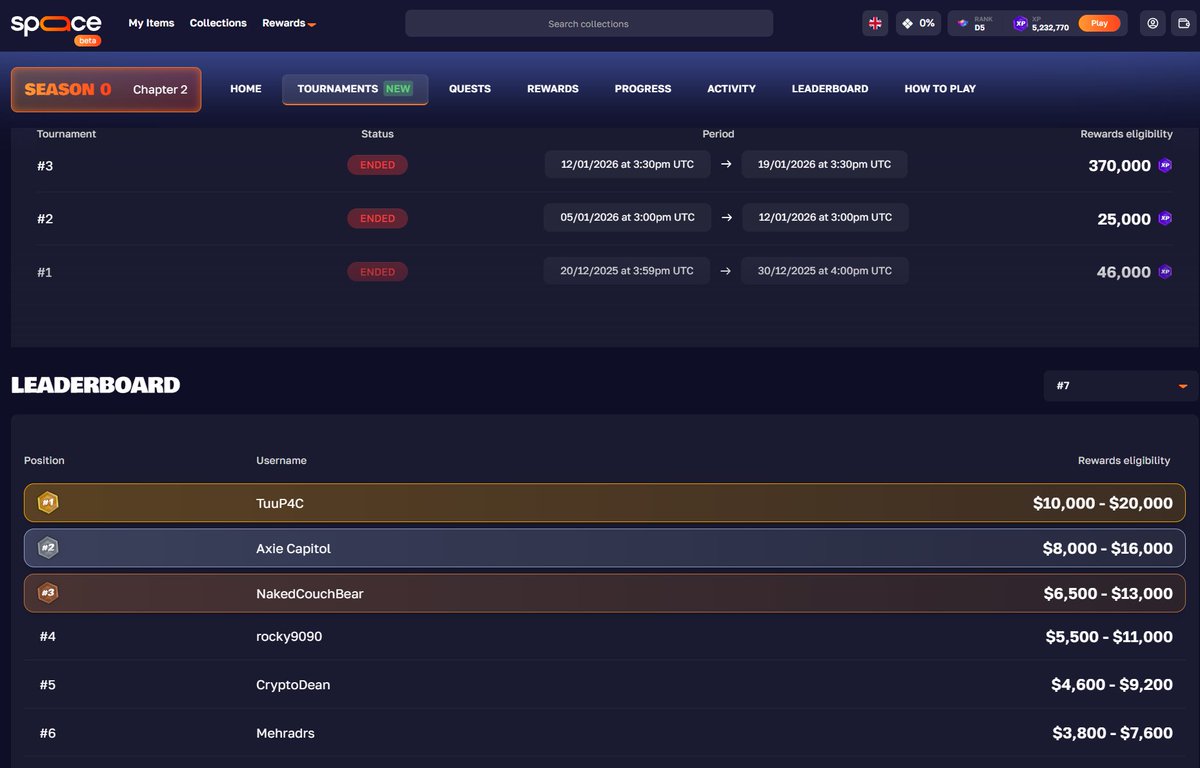Click the 0% progress indicator

coord(918,22)
